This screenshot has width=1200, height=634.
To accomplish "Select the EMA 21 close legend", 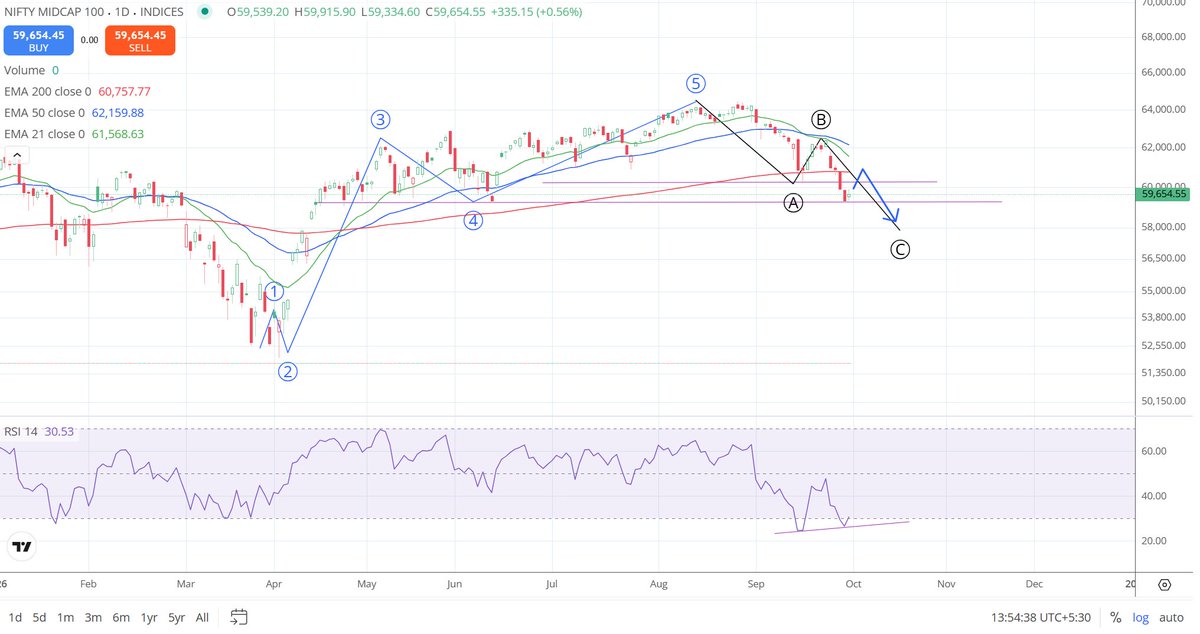I will [74, 133].
